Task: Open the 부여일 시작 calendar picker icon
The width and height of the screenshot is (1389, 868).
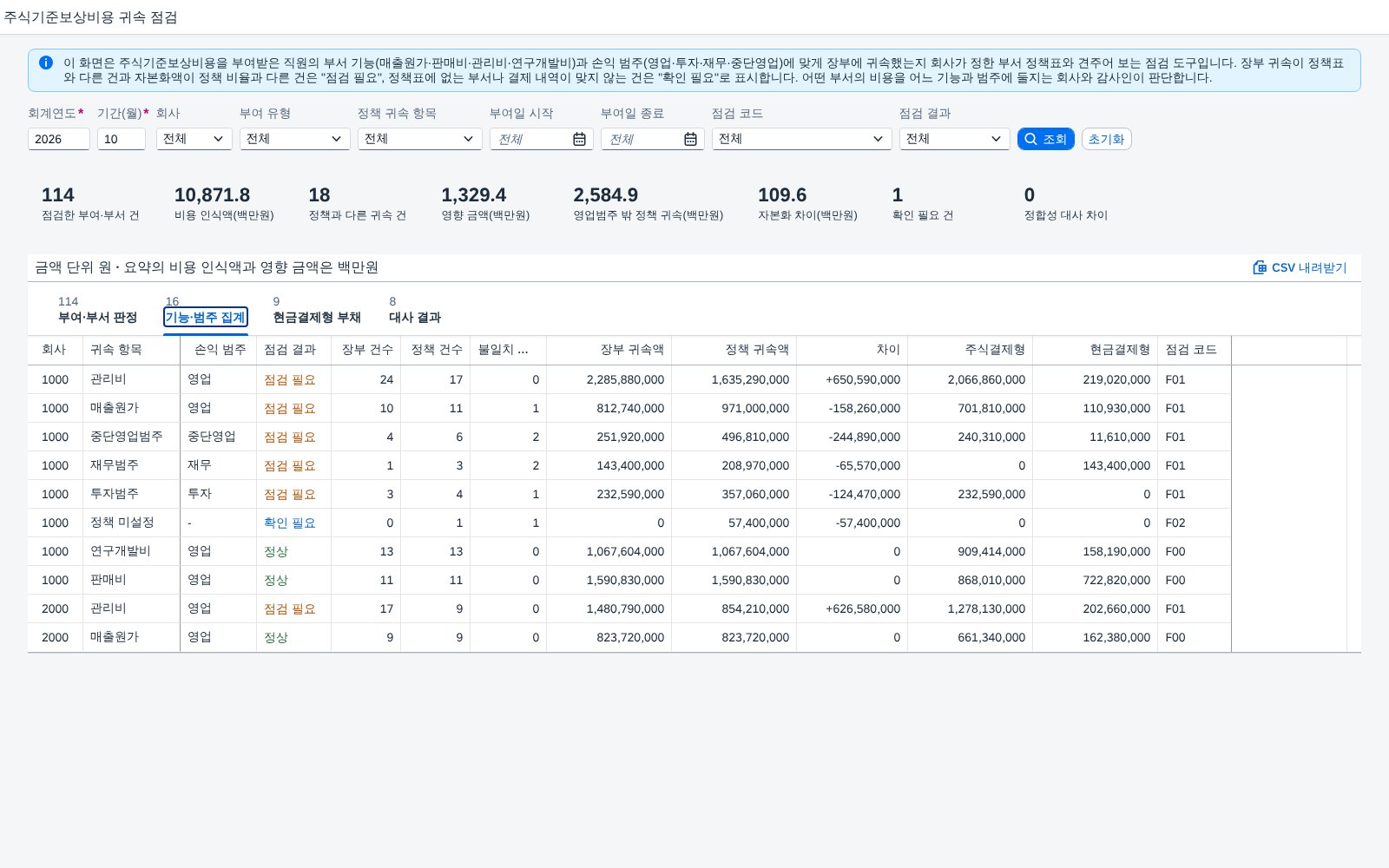Action: [x=579, y=139]
